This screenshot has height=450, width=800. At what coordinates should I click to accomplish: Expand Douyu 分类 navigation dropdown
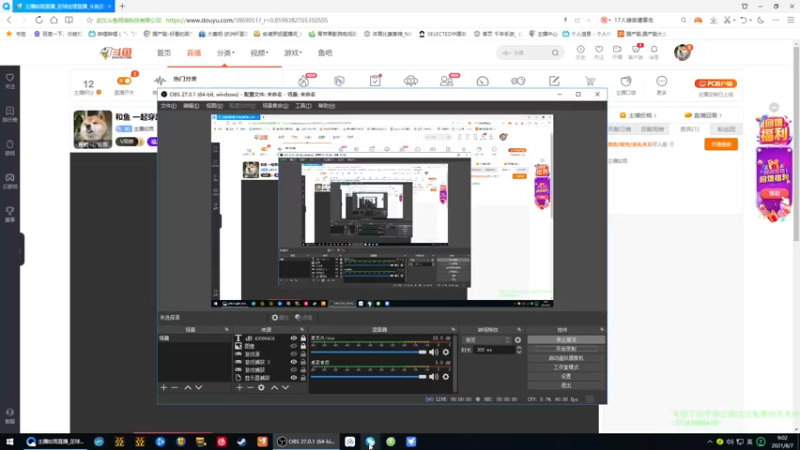coord(226,53)
